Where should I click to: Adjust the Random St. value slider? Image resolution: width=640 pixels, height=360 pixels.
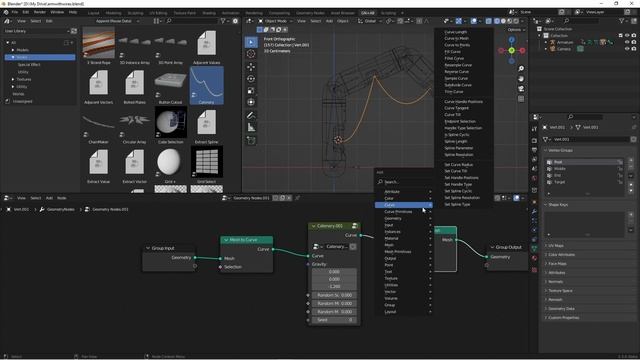334,295
